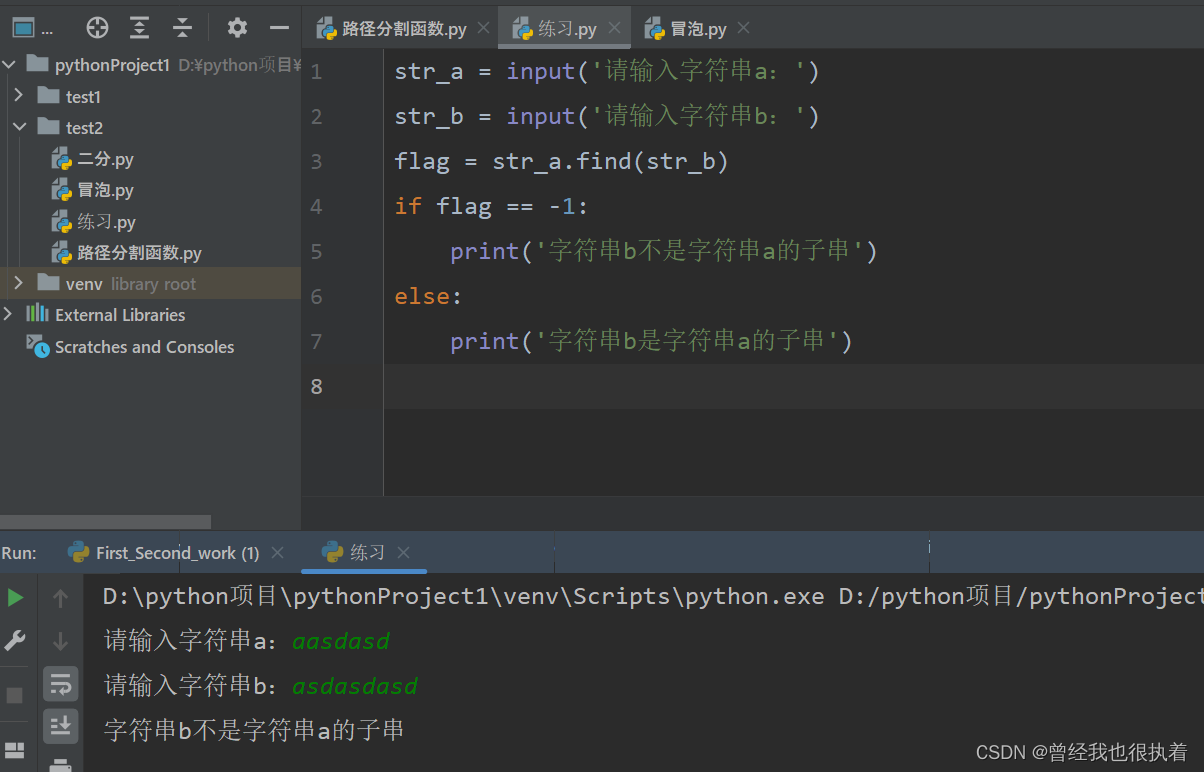Image resolution: width=1204 pixels, height=772 pixels.
Task: Click console input text aasdasd
Action: [x=341, y=641]
